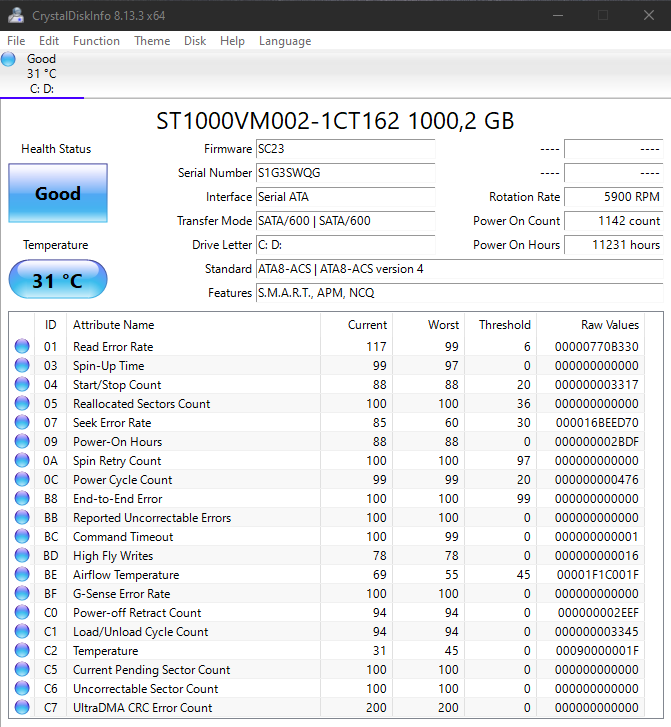The height and width of the screenshot is (727, 671).
Task: Select the Read Error Rate attribute name
Action: (113, 347)
